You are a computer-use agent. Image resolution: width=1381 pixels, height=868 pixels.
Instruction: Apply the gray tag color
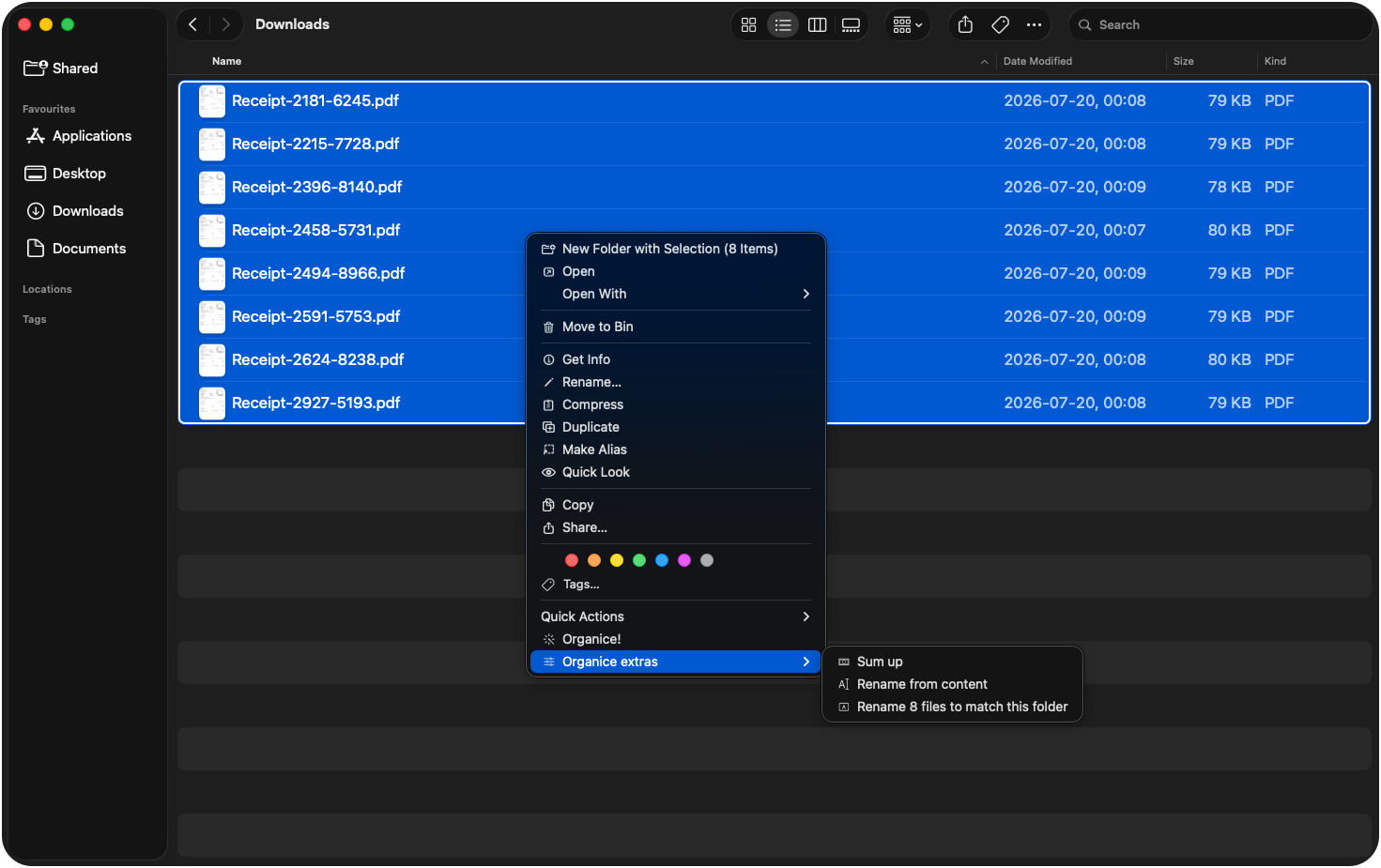point(707,560)
